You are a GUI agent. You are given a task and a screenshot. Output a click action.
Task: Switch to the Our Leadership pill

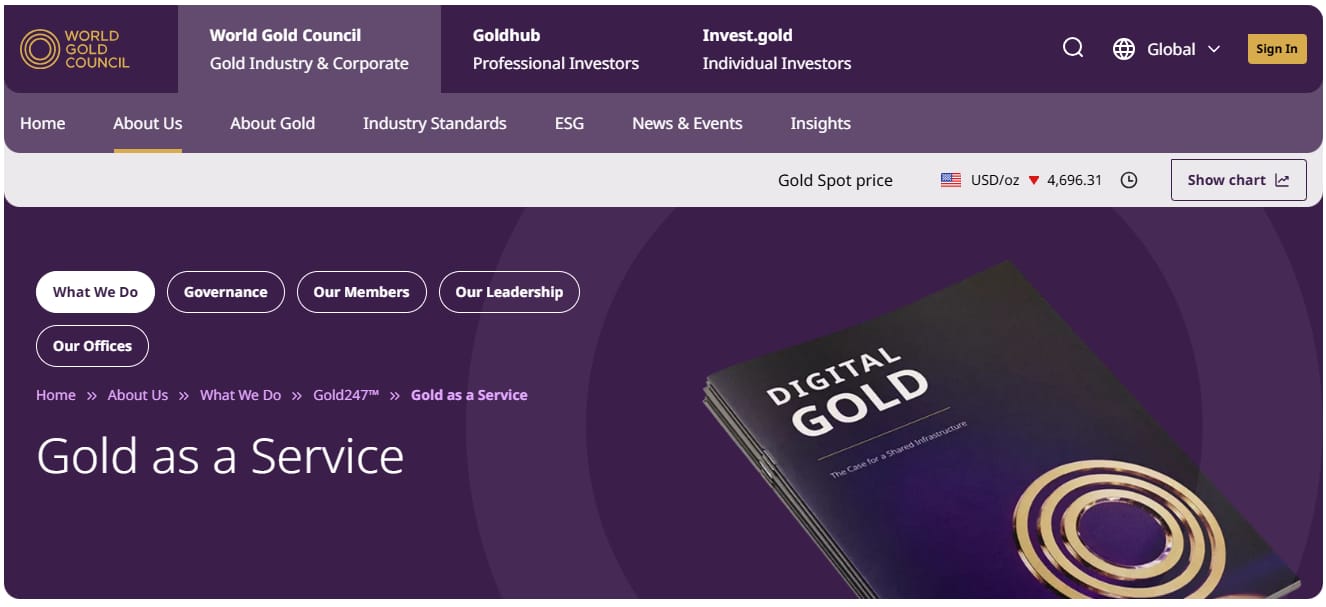[x=509, y=292]
